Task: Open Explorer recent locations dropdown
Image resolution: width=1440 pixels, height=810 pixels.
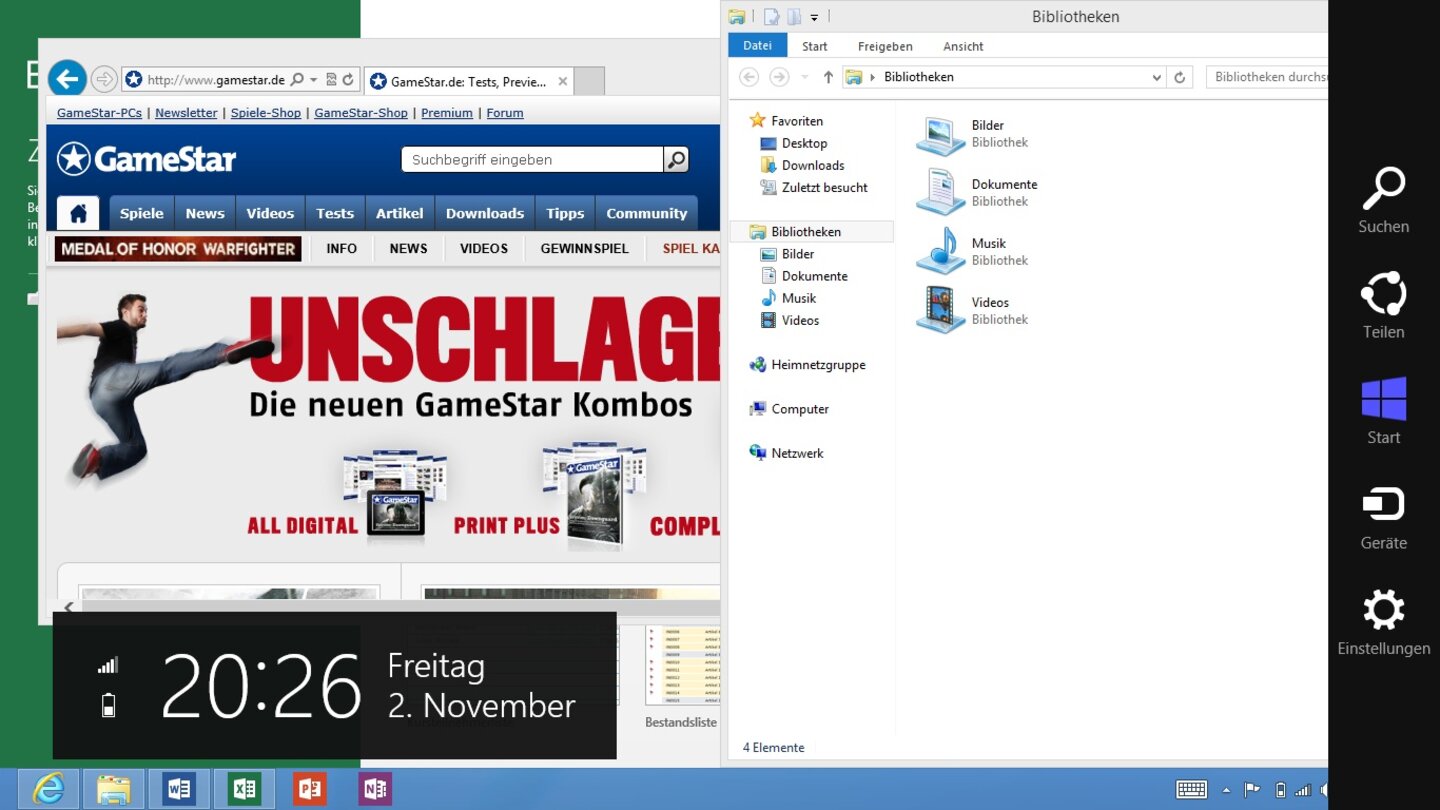Action: (x=804, y=77)
